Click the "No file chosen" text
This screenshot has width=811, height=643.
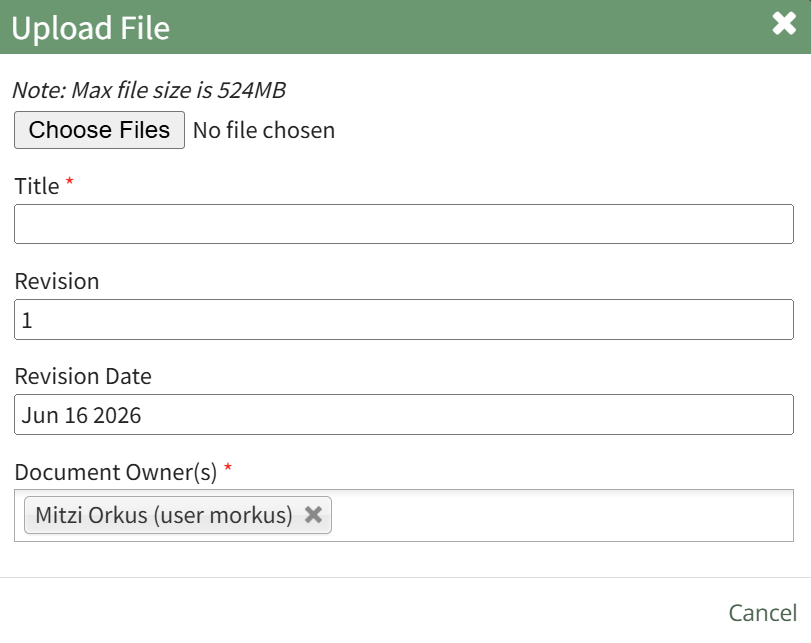click(x=264, y=130)
